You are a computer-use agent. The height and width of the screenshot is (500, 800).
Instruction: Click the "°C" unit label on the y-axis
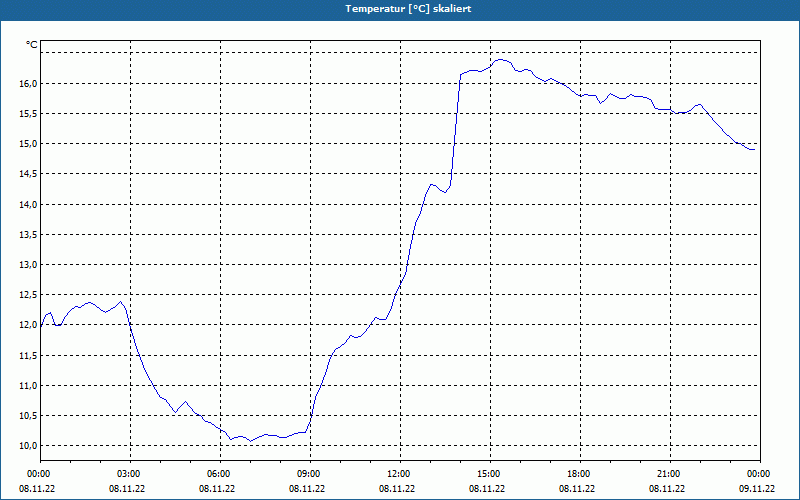coord(31,45)
